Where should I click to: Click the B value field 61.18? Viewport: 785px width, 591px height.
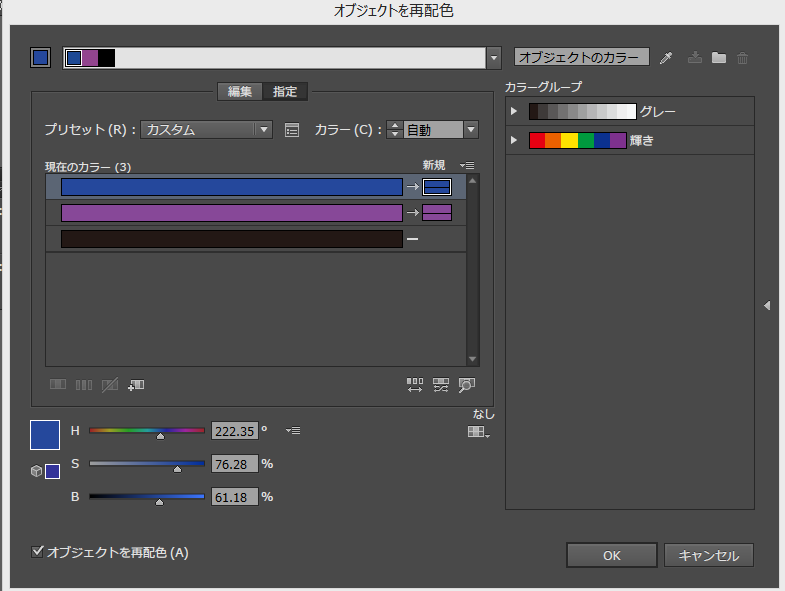point(235,497)
